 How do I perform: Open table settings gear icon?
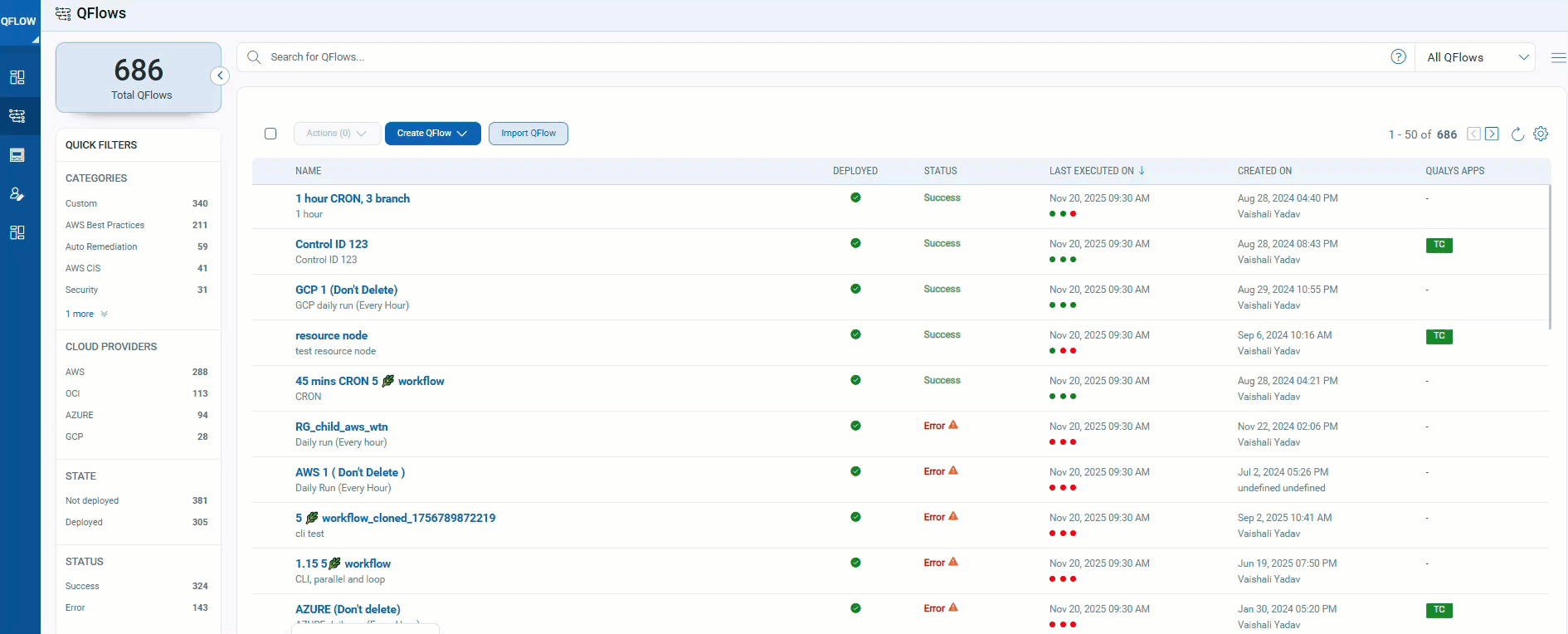click(1541, 134)
